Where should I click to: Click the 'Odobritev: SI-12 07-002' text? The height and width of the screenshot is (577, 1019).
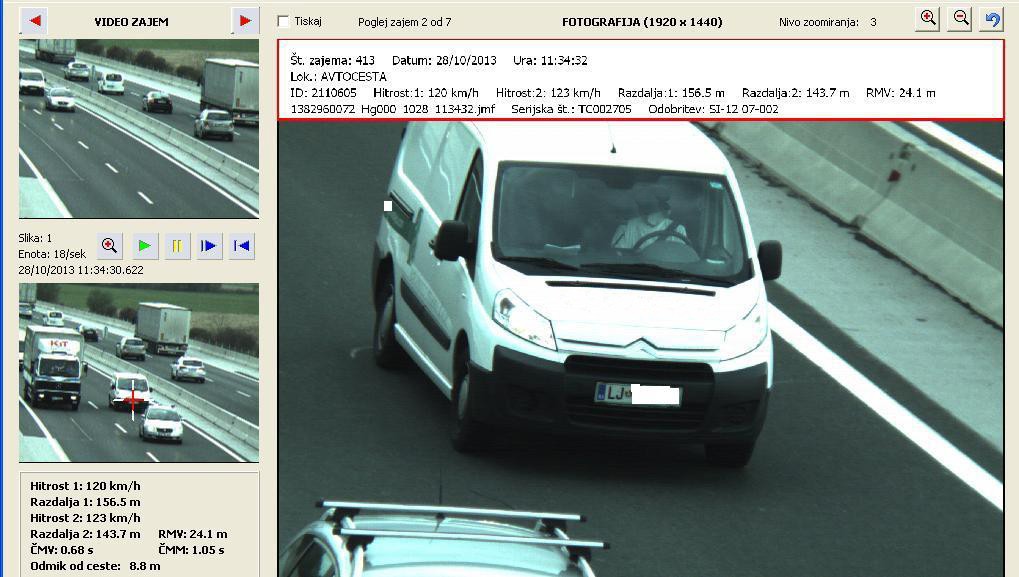pos(713,109)
